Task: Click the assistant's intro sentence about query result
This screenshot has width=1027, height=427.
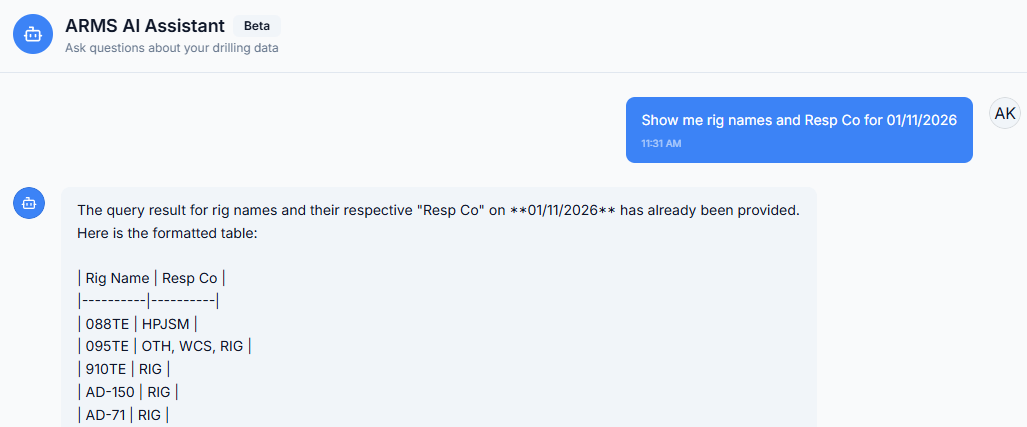Action: 438,211
